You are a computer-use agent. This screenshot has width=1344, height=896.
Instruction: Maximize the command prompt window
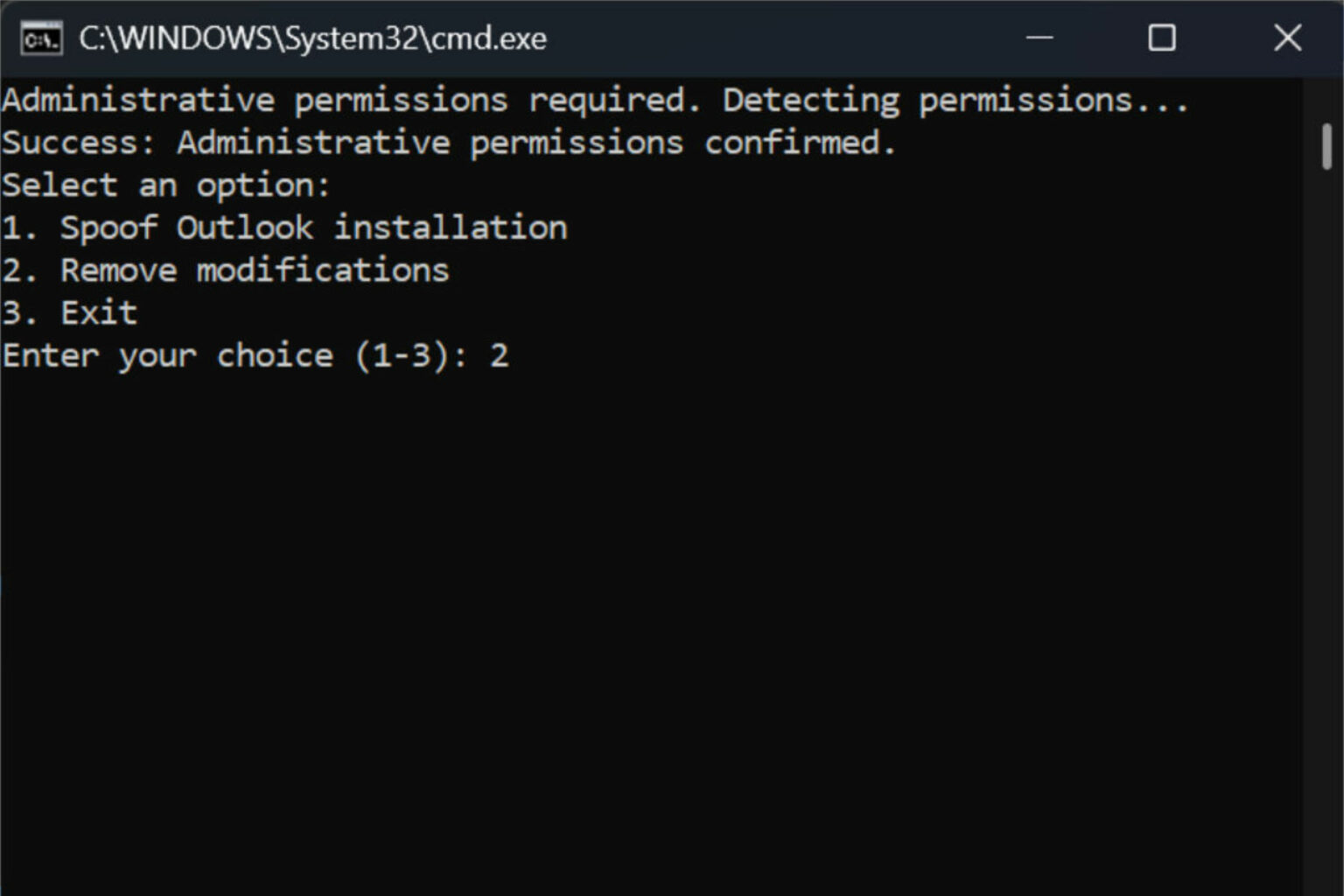click(x=1162, y=38)
